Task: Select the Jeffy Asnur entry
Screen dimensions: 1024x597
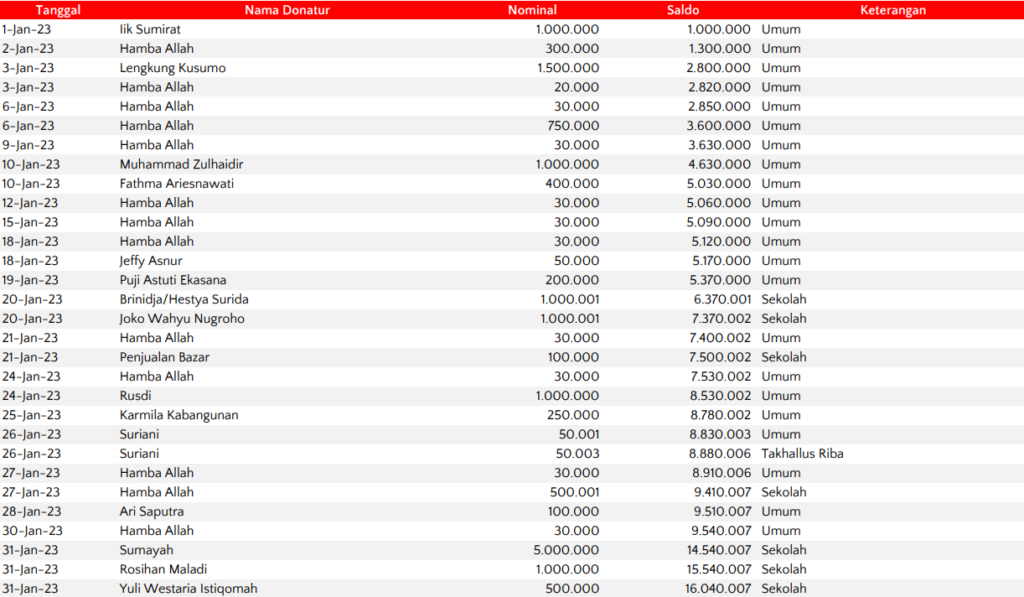Action: pos(151,261)
